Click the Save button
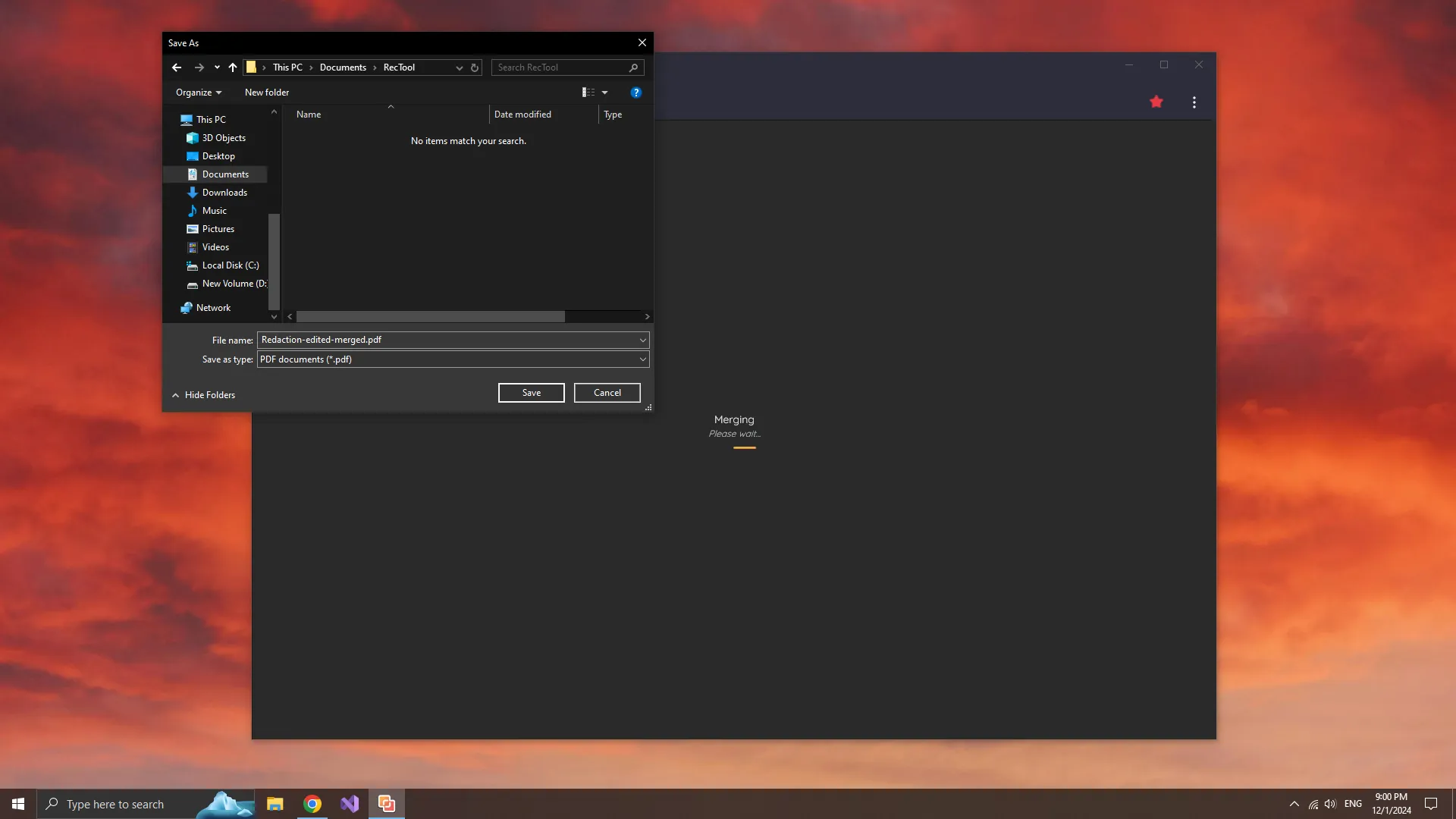 (x=531, y=393)
